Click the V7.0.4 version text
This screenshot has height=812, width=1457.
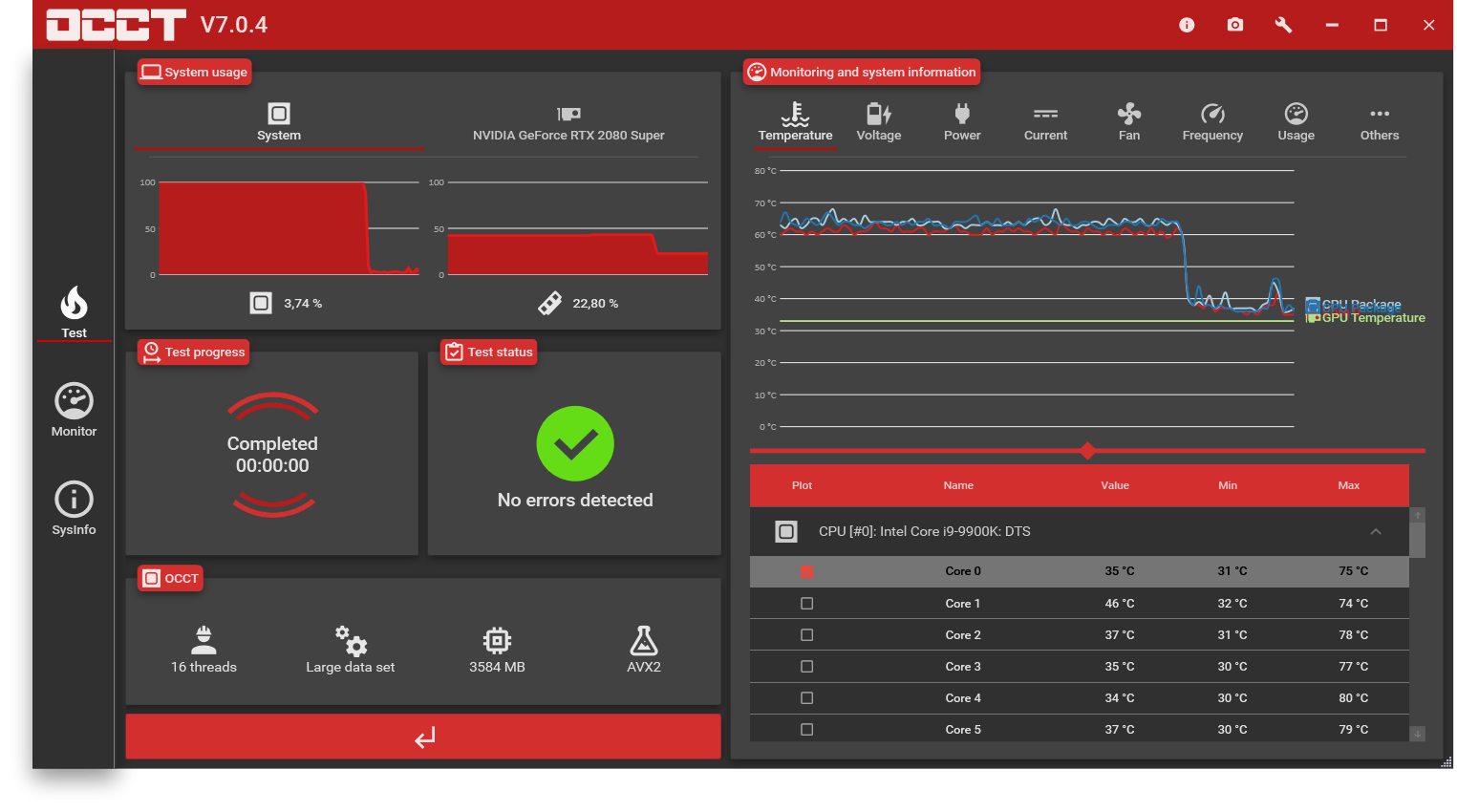[234, 25]
